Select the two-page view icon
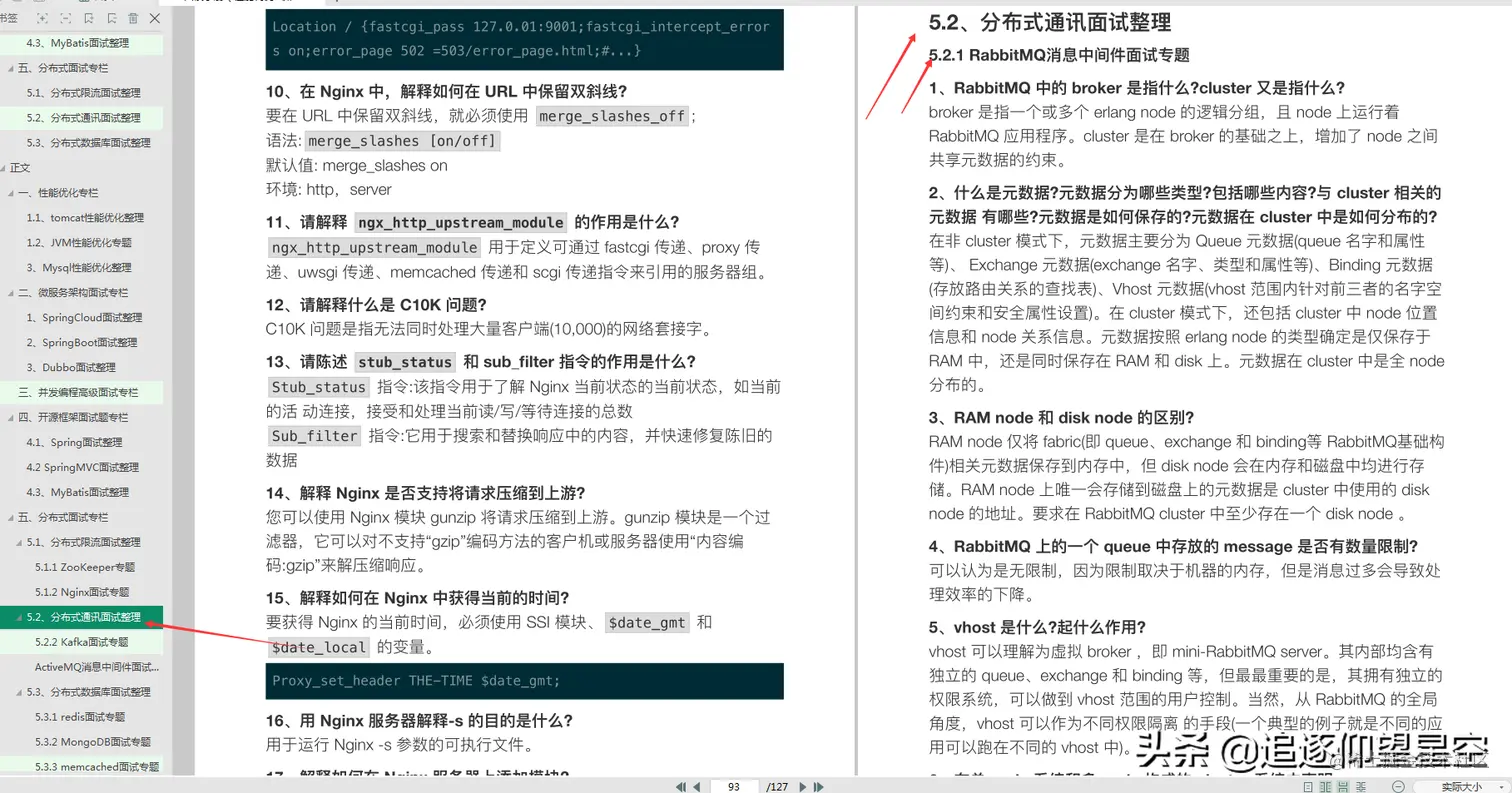1512x793 pixels. click(x=1327, y=786)
